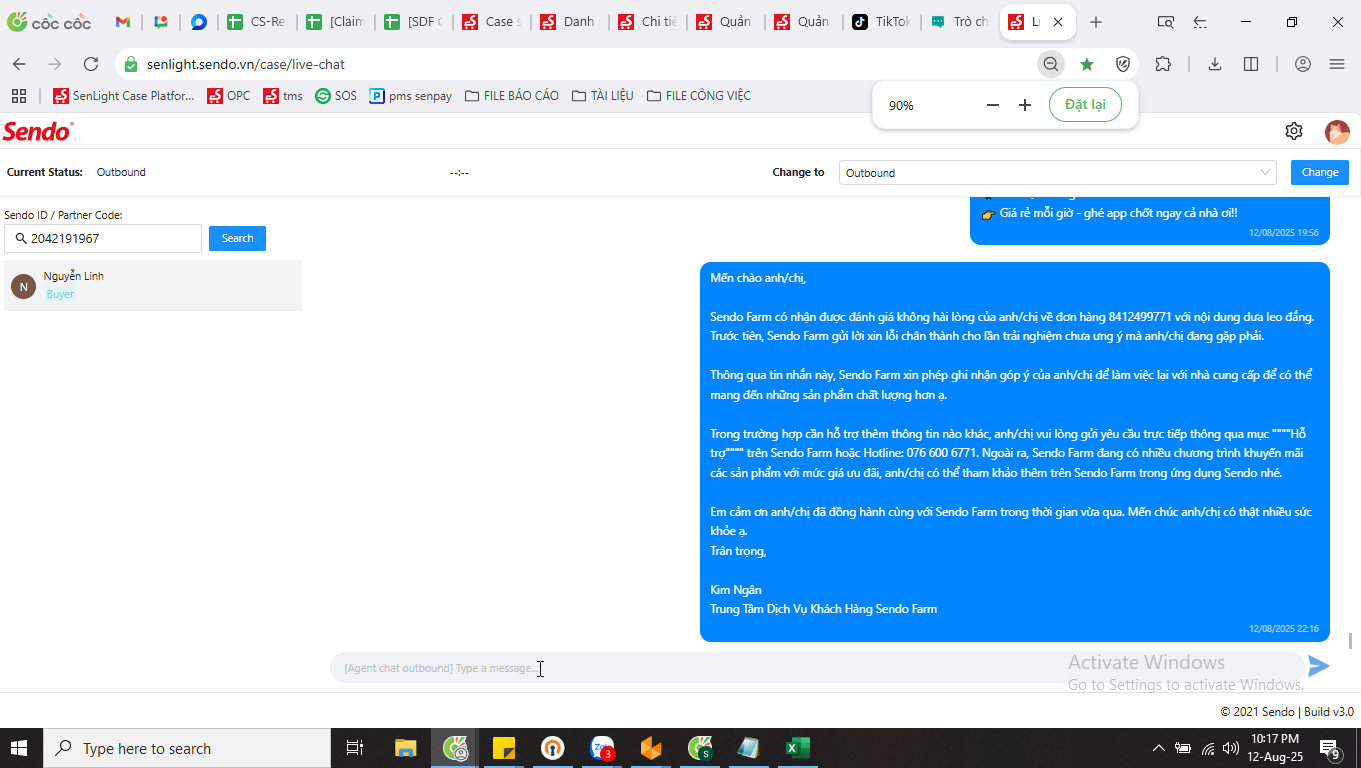Switch to the Trò ch tab
1361x768 pixels.
pos(960,22)
